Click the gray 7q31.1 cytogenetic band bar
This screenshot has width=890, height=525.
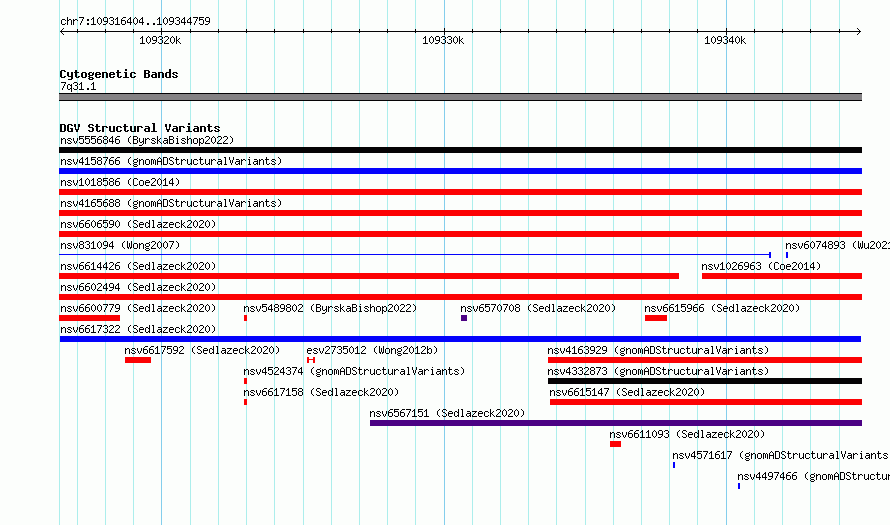(x=460, y=97)
